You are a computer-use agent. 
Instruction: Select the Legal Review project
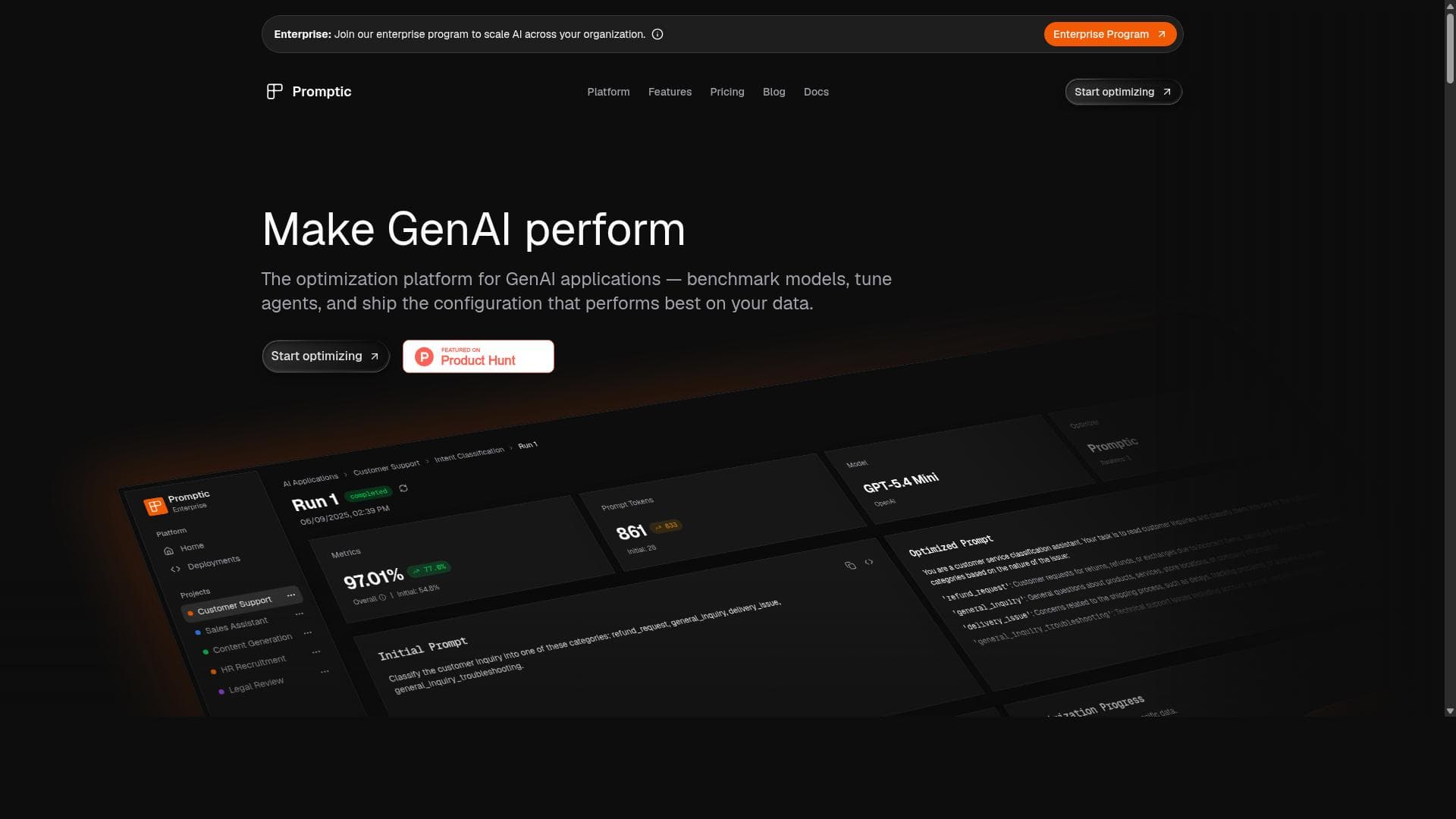(x=256, y=685)
